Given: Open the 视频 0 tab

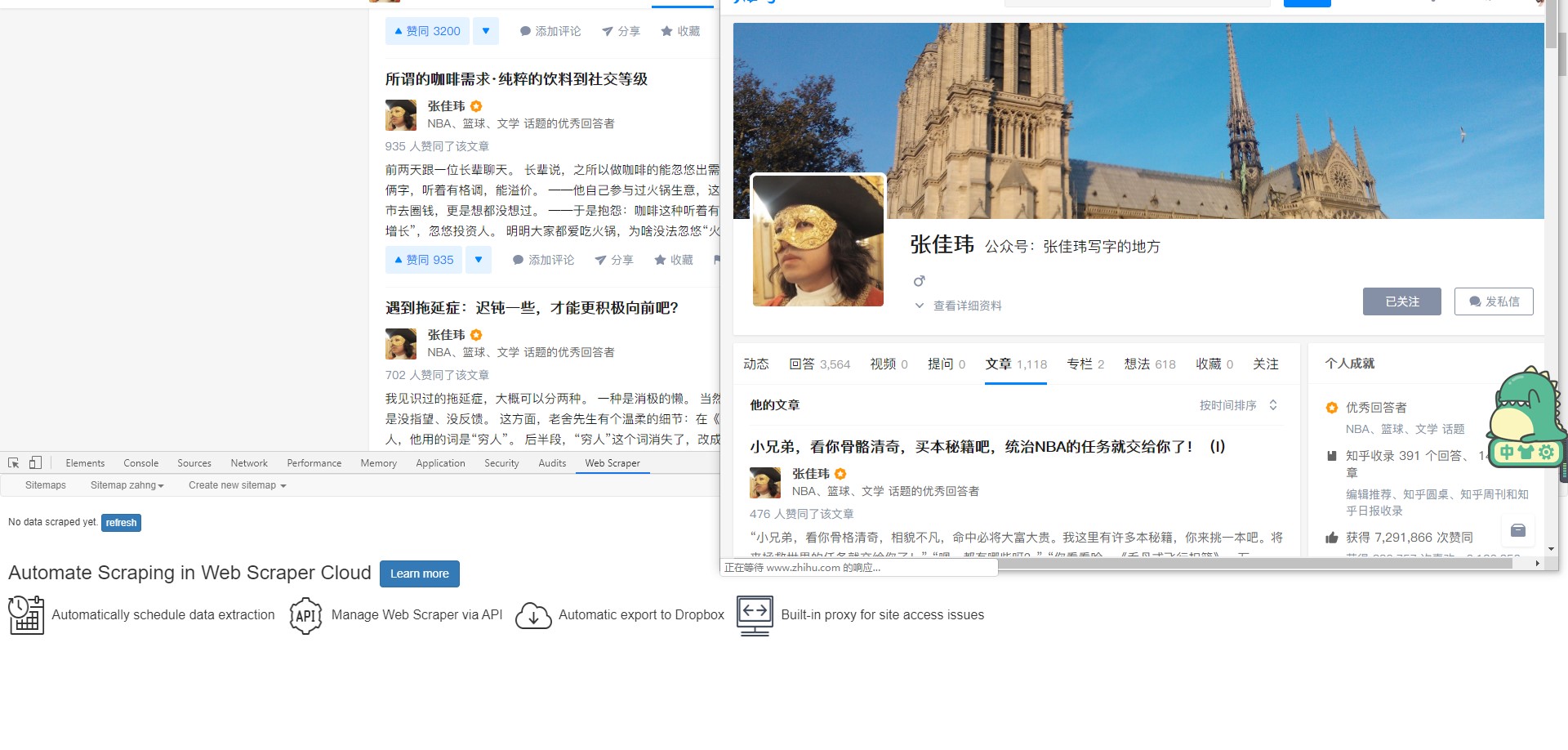Looking at the screenshot, I should tap(889, 364).
